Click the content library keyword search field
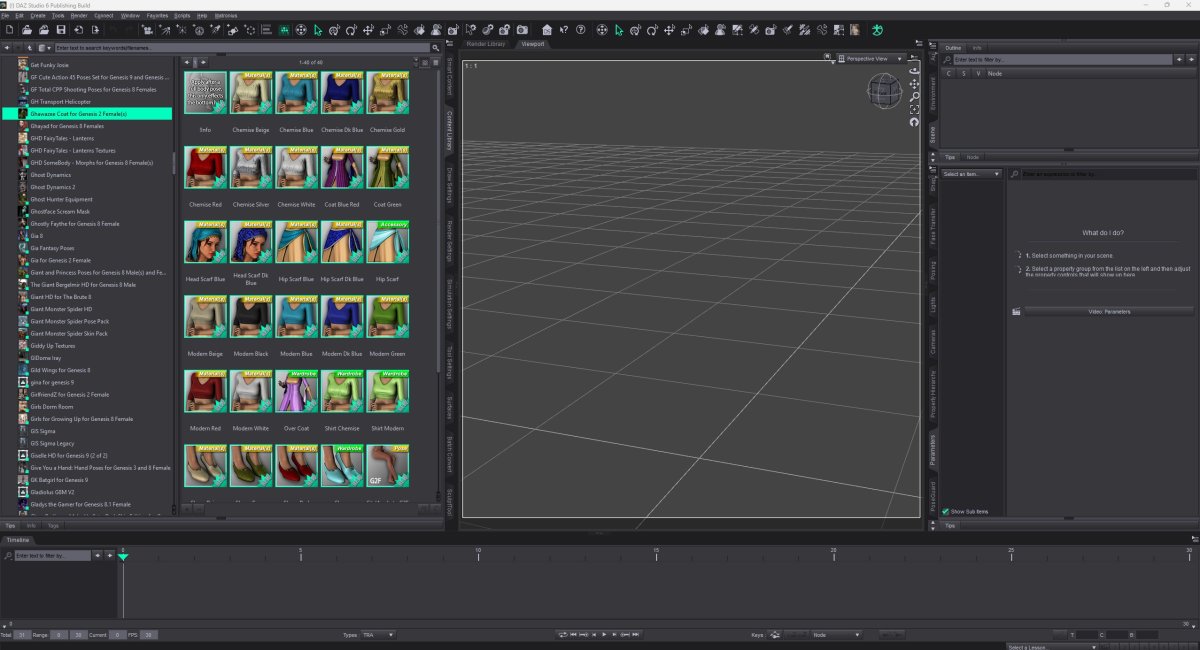The width and height of the screenshot is (1200, 650). click(x=242, y=47)
